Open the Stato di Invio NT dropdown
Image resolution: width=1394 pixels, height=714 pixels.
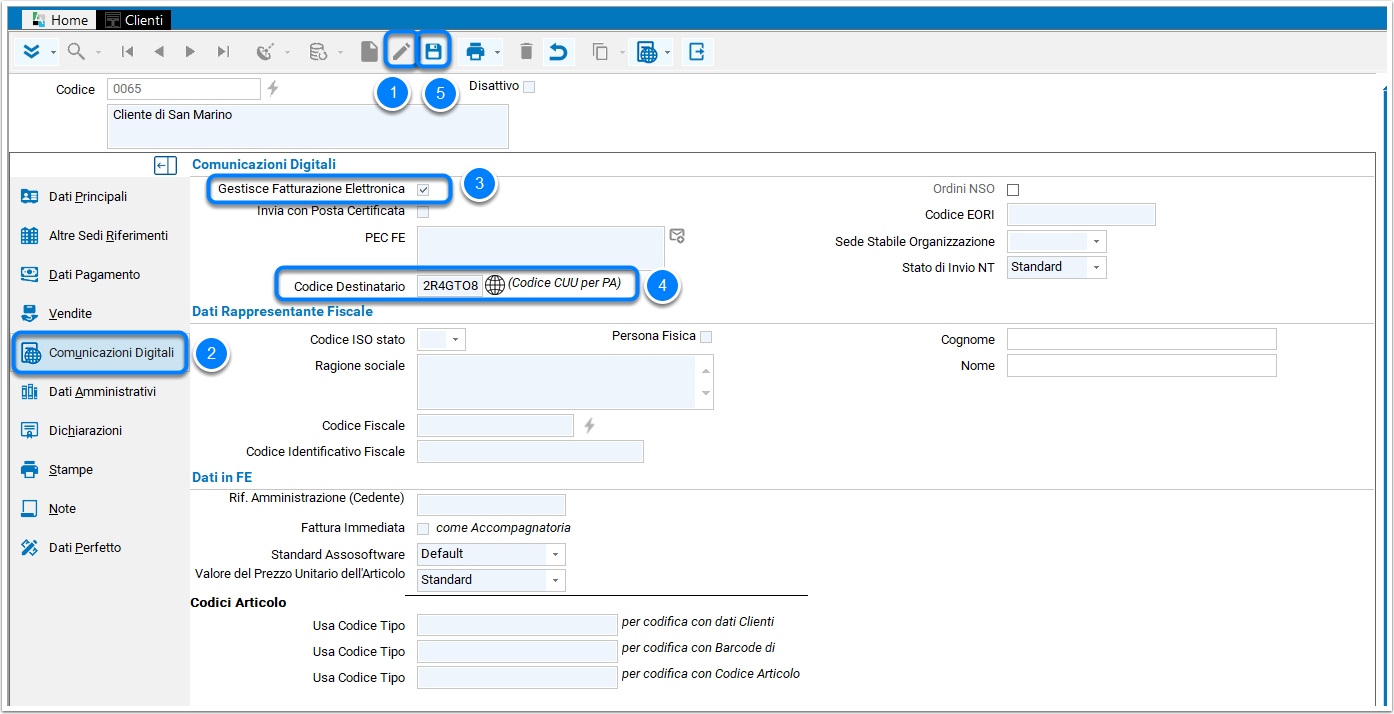[1096, 268]
